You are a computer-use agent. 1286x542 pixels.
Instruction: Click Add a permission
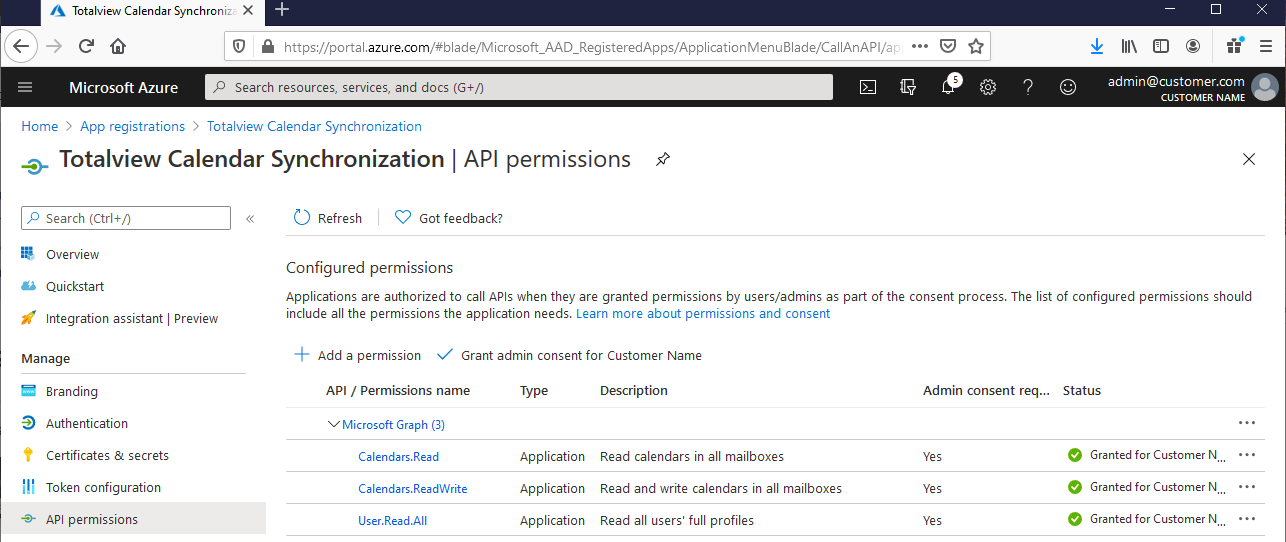pos(357,355)
